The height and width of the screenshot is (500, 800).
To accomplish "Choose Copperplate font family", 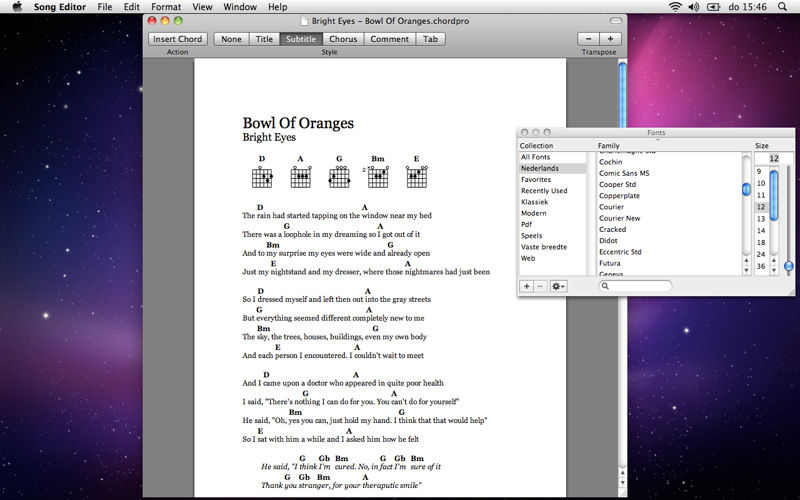I will tap(669, 196).
